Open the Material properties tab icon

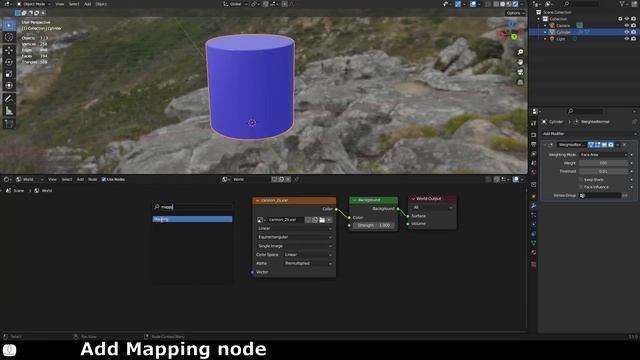[533, 253]
